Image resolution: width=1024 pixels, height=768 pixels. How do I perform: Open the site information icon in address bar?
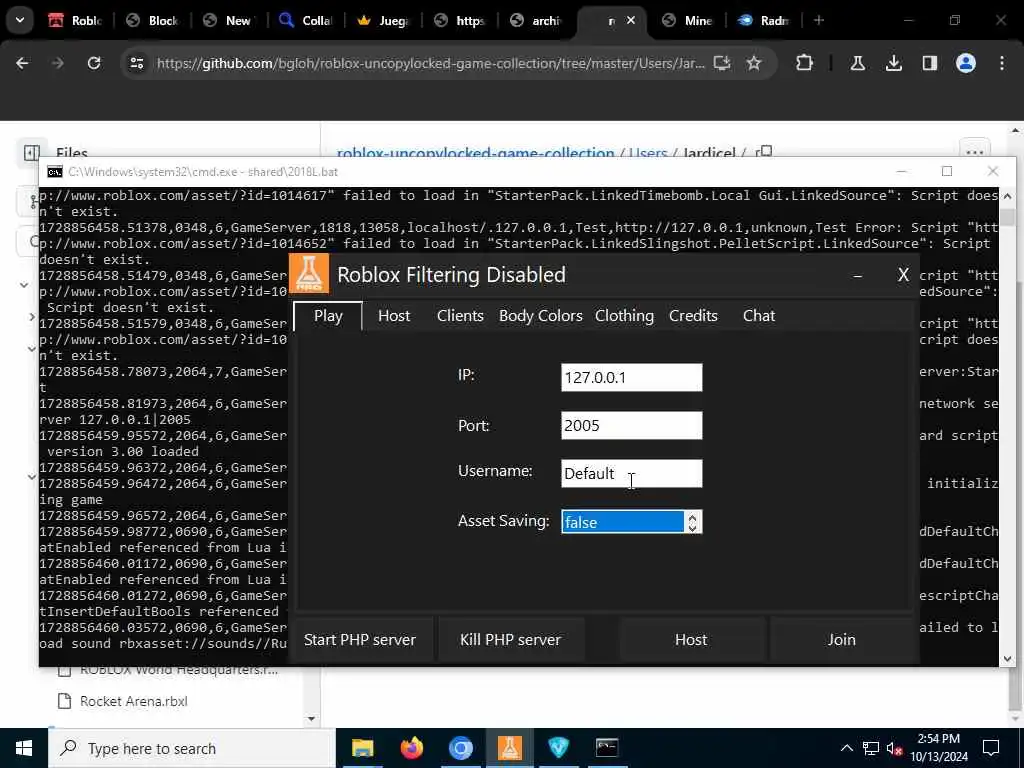136,63
